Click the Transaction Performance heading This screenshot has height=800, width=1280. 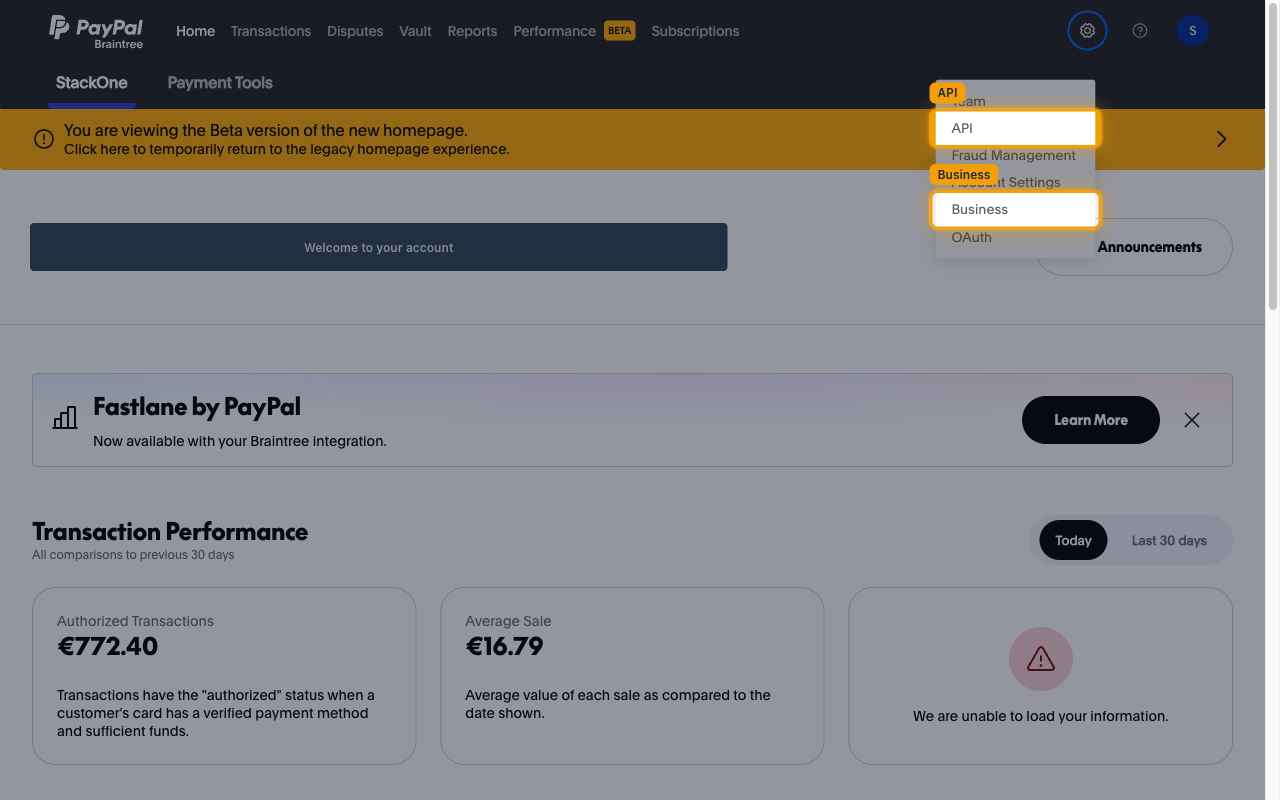coord(170,531)
